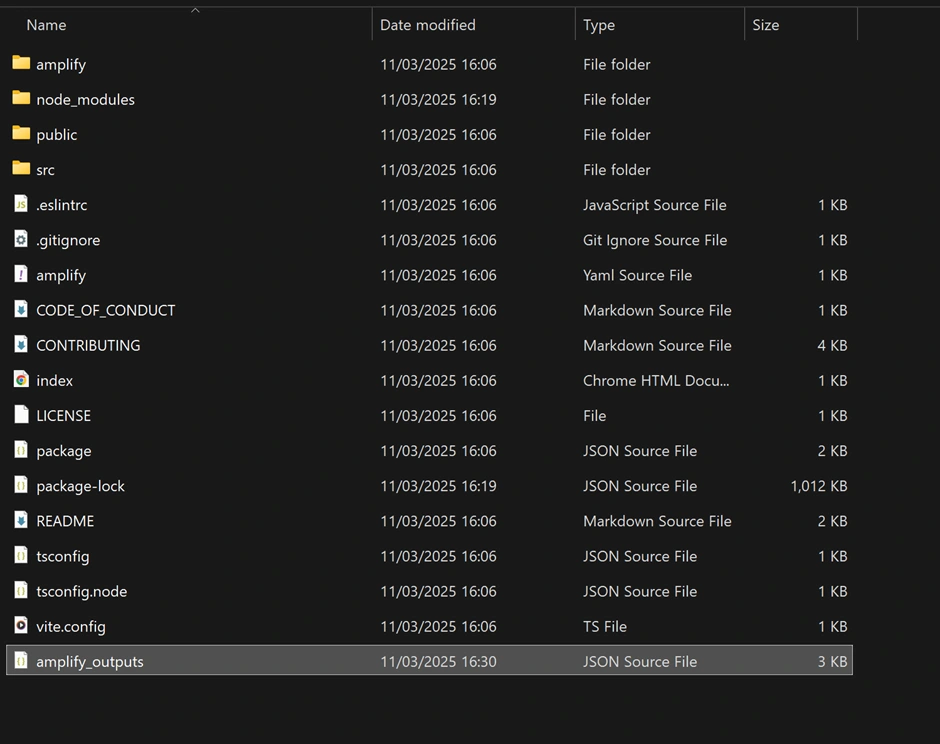This screenshot has height=744, width=940.
Task: Select the .gitignore gear file icon
Action: pyautogui.click(x=21, y=240)
